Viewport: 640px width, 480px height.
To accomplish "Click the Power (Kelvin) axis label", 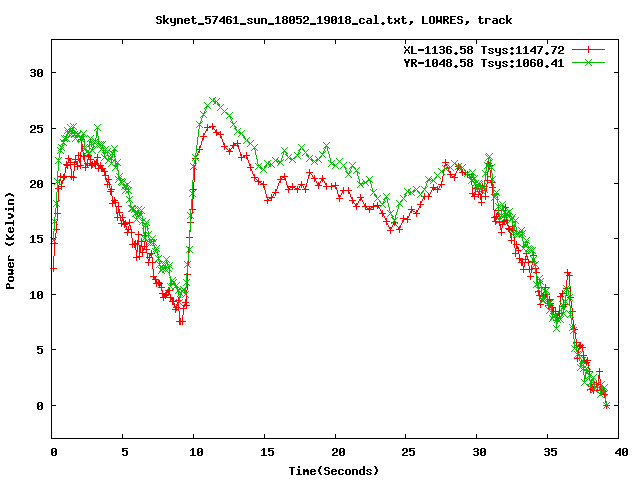I will click(10, 241).
